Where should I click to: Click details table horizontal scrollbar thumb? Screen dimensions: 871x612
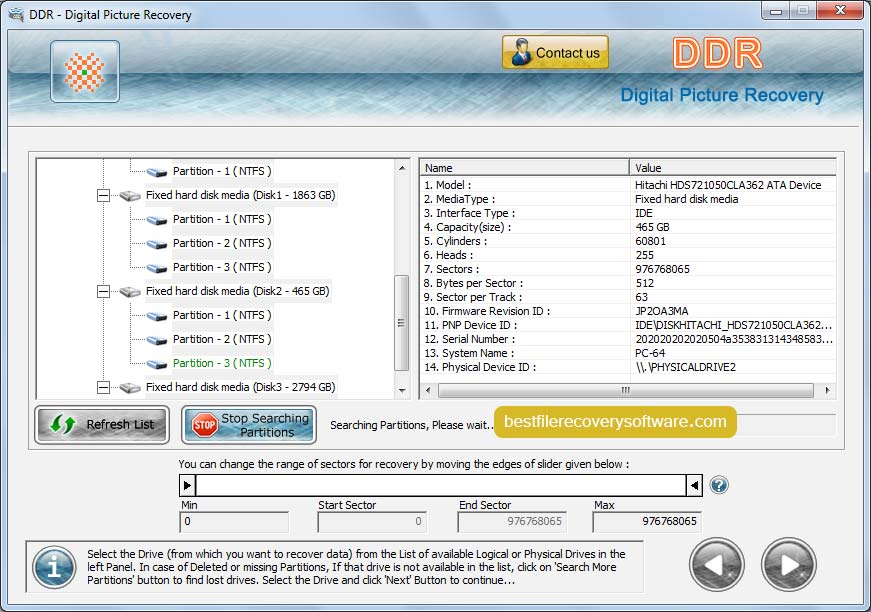(x=625, y=390)
